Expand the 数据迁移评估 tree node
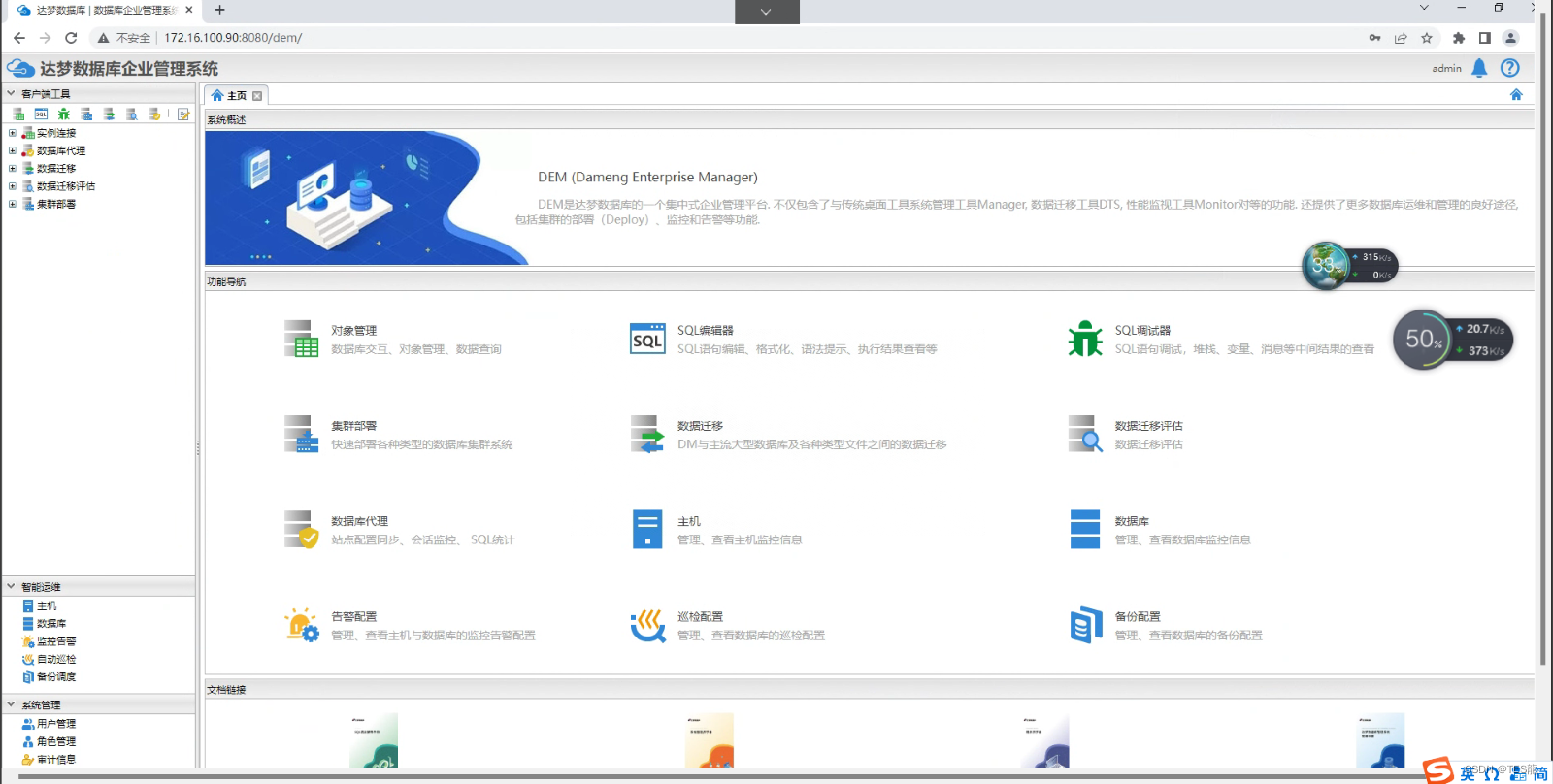The width and height of the screenshot is (1553, 784). 13,185
